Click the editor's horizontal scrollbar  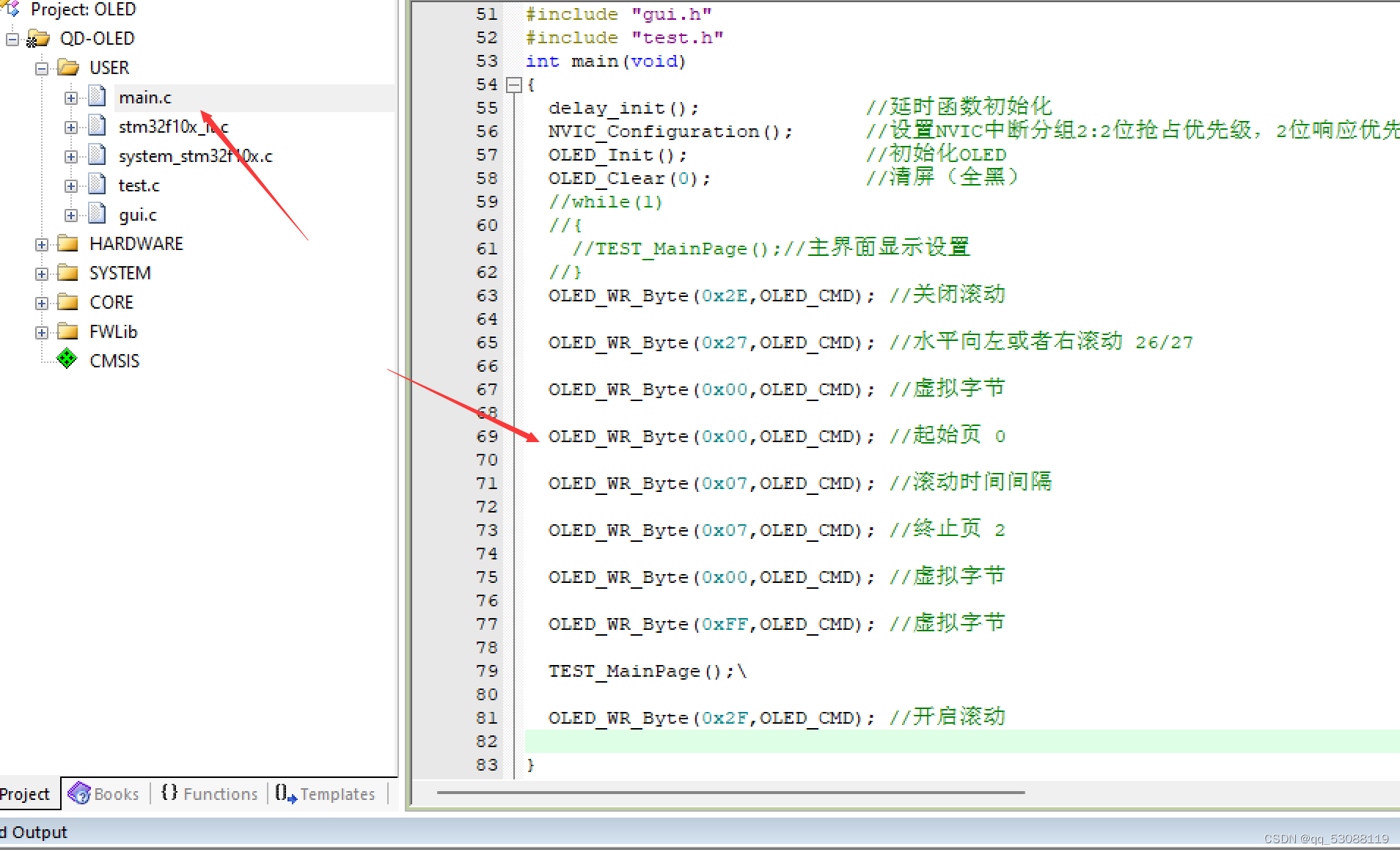(x=731, y=792)
